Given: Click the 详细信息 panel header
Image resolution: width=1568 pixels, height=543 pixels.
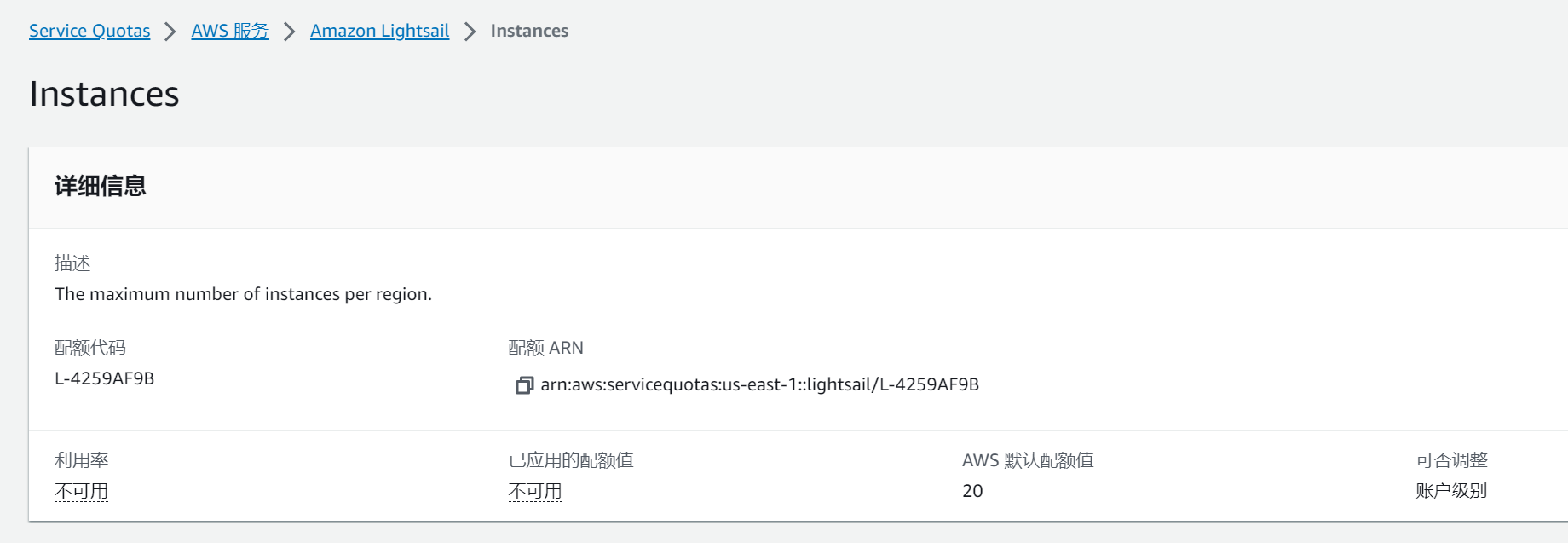Looking at the screenshot, I should 101,186.
